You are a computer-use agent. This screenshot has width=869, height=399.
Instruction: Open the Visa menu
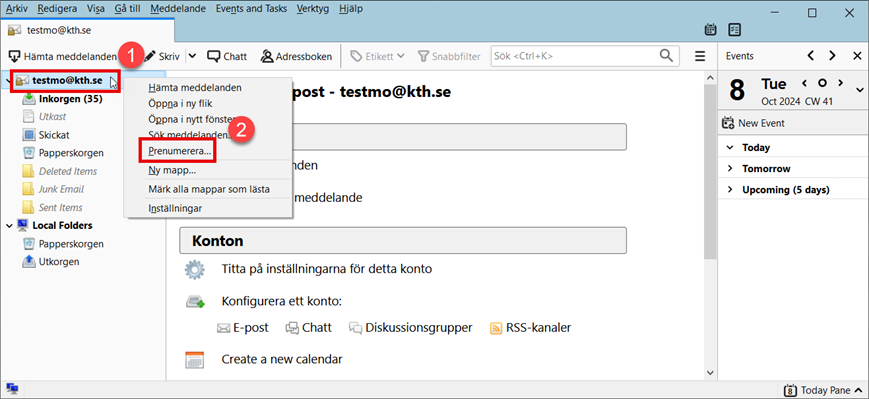coord(95,9)
